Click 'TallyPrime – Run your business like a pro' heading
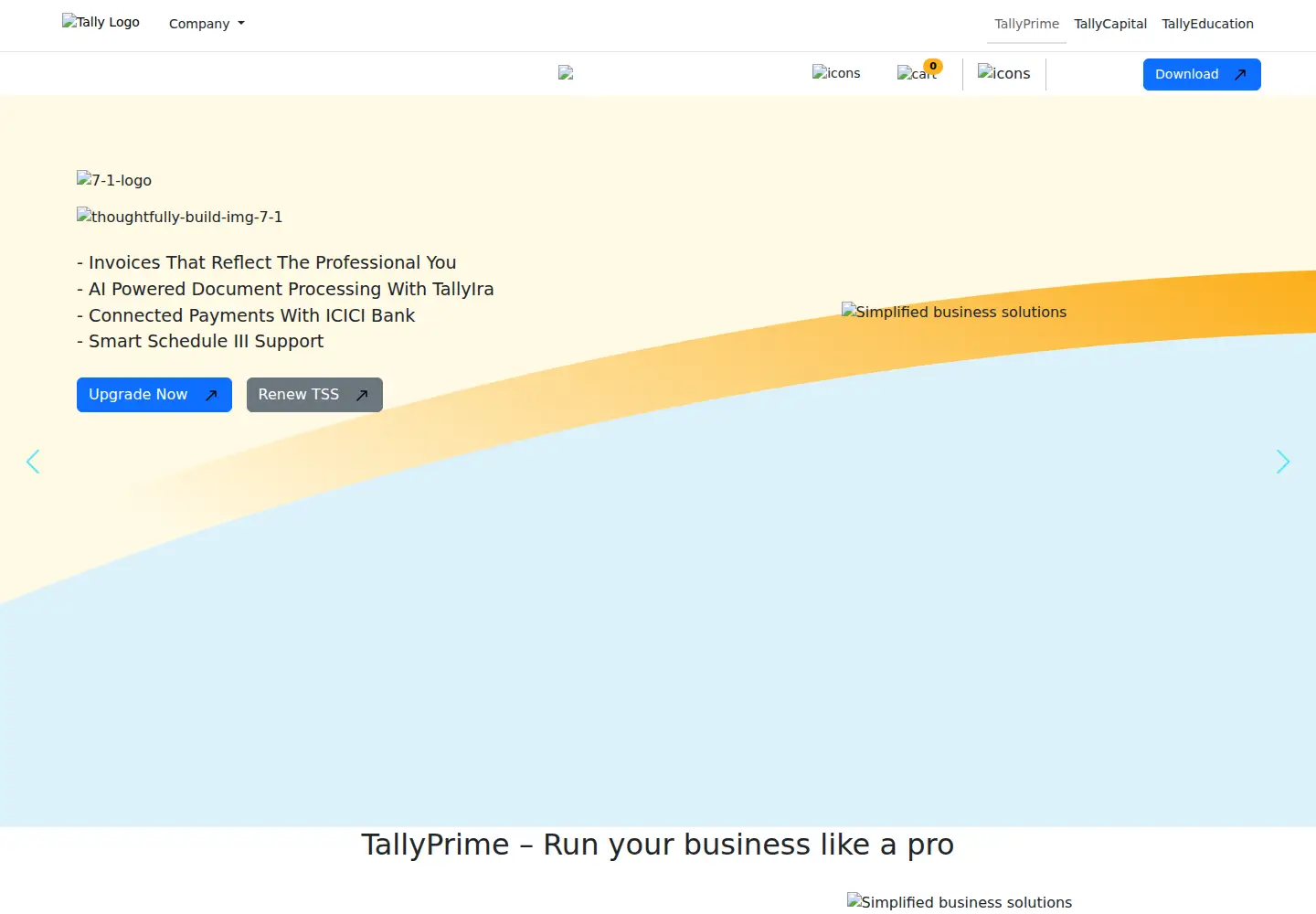This screenshot has width=1316, height=914. coord(657,845)
